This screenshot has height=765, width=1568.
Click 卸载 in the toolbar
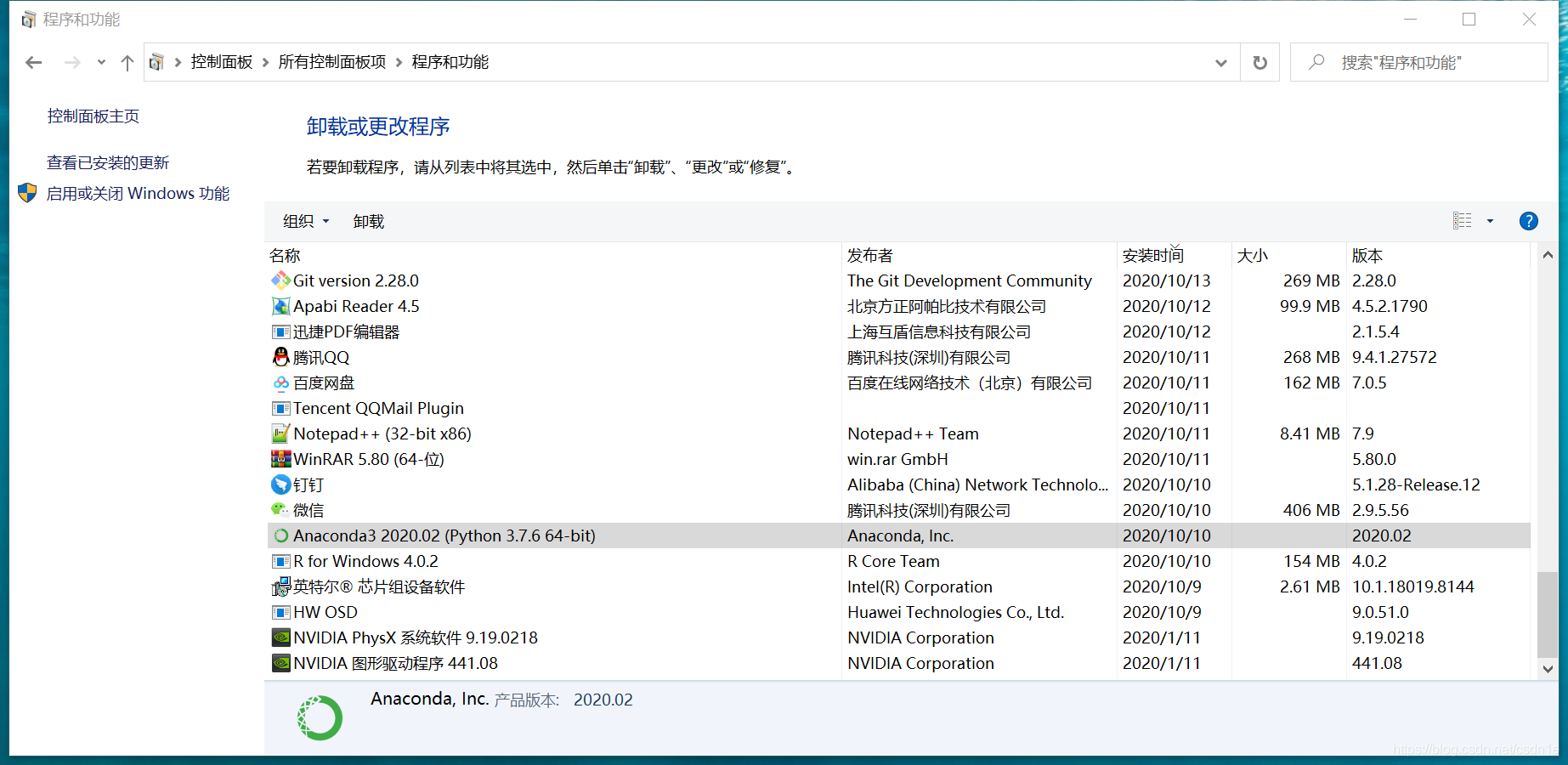369,221
